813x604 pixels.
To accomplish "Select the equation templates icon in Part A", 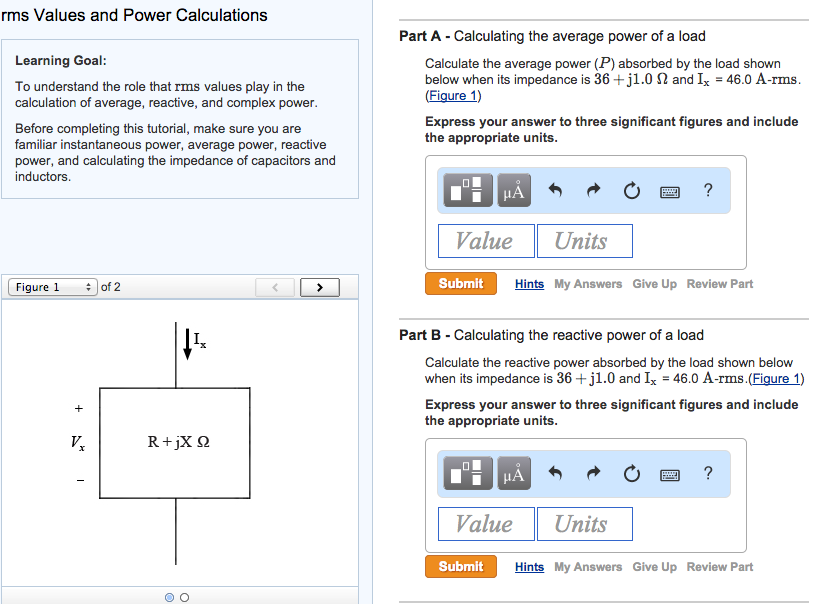I will [x=466, y=190].
